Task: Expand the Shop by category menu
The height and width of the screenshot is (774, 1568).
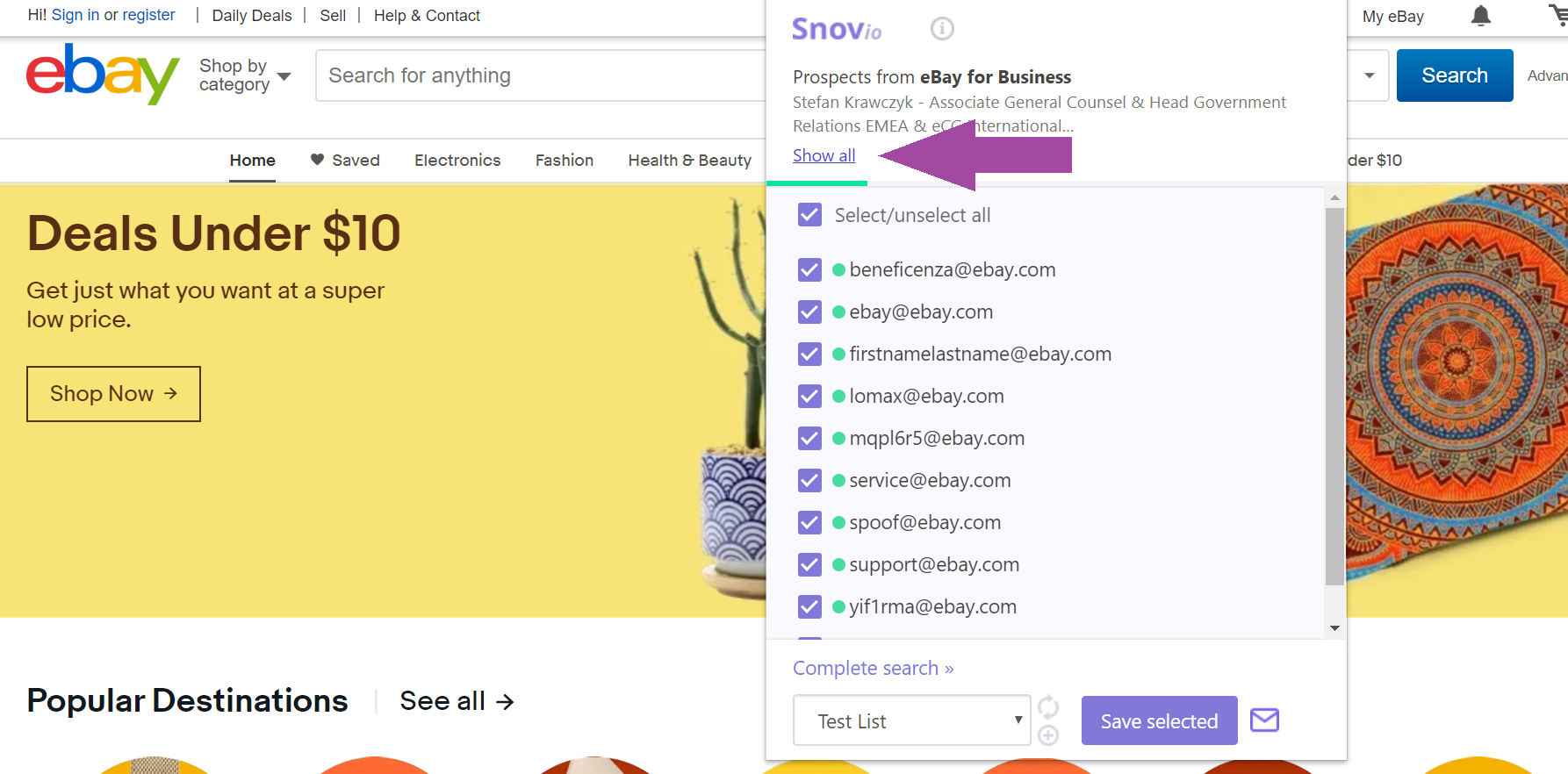Action: (244, 75)
